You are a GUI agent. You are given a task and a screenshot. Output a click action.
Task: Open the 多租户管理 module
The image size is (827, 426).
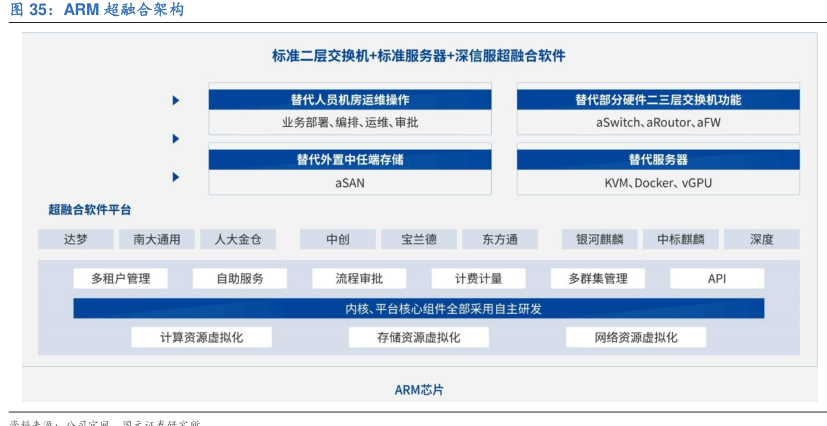tap(120, 279)
